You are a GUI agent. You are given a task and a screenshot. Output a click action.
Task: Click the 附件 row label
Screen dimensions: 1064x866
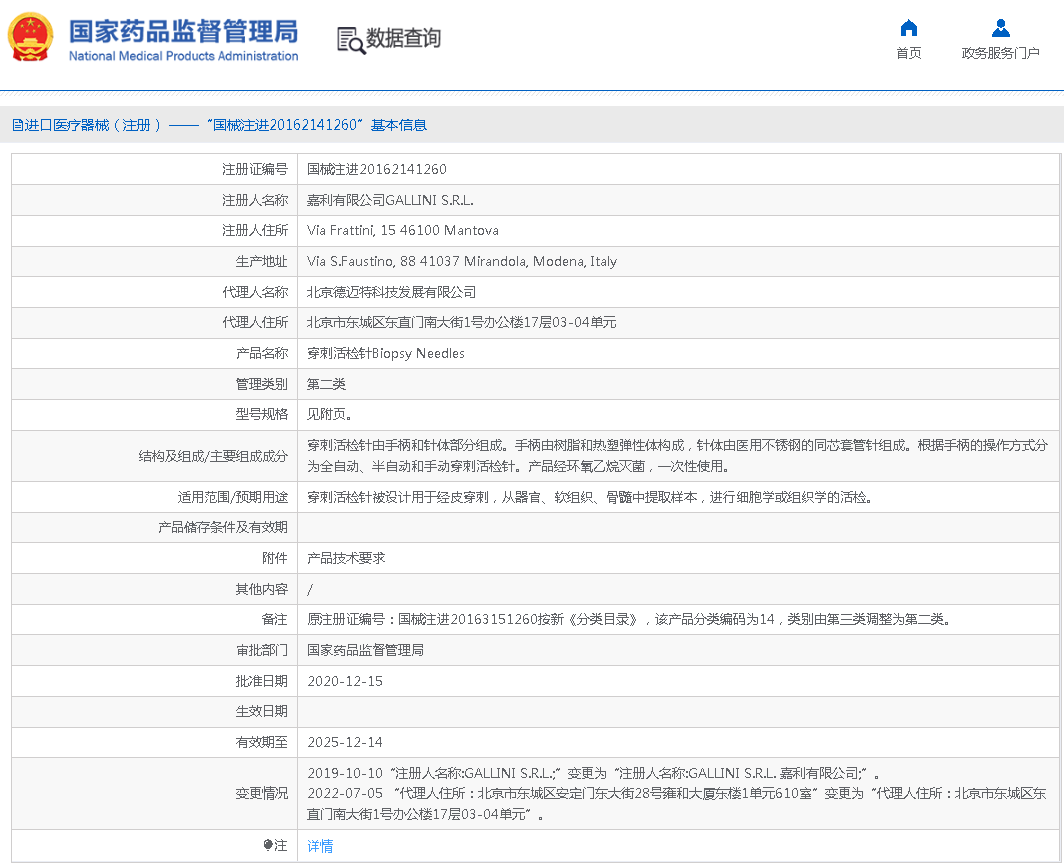(275, 558)
